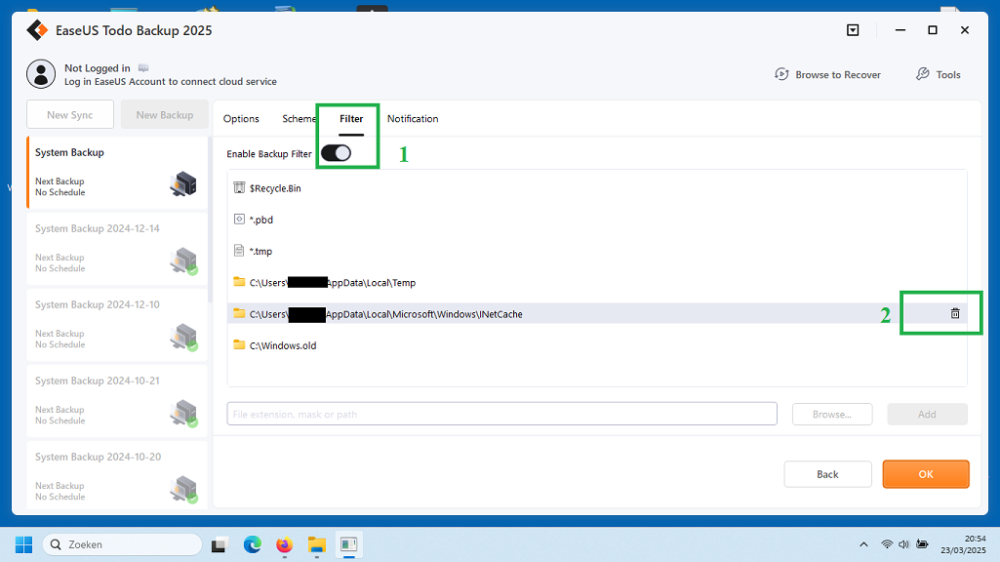Click the orange OK button
This screenshot has width=1000, height=562.
(925, 474)
